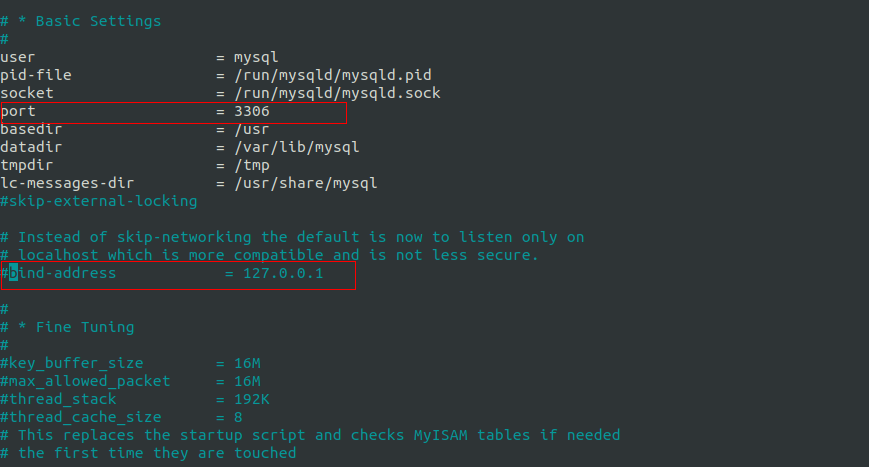Click the 127.0.0.1 IP address value
This screenshot has width=869, height=467.
[x=283, y=273]
